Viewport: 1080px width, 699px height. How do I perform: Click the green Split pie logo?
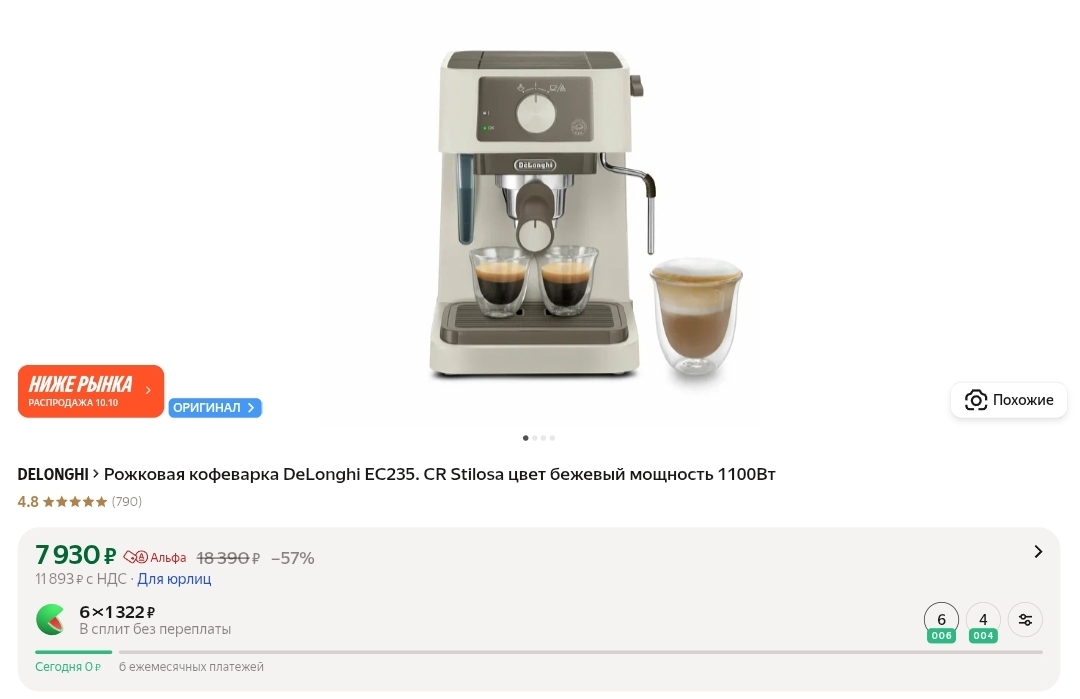tap(50, 619)
